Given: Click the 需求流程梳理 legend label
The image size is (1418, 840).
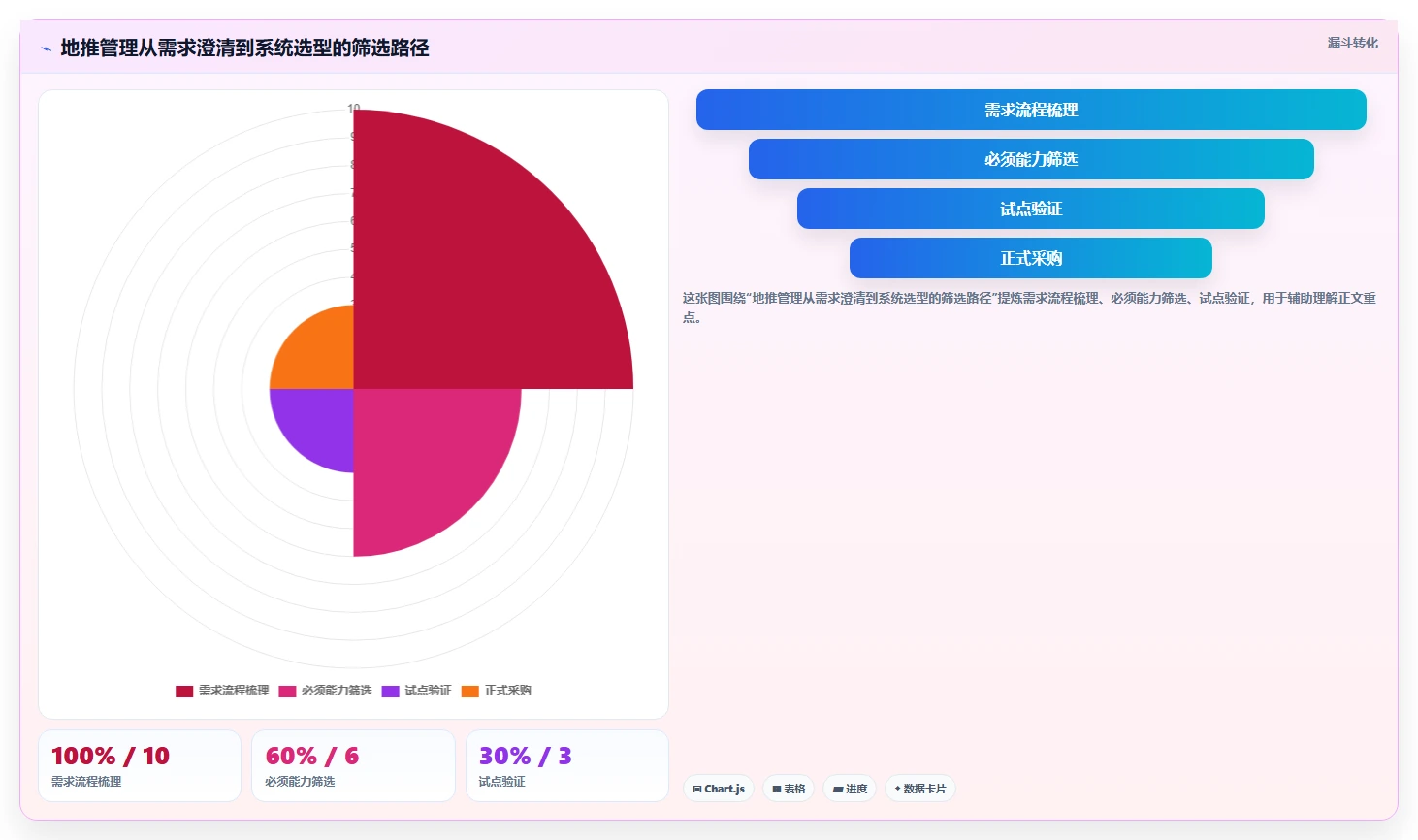Looking at the screenshot, I should pyautogui.click(x=234, y=691).
